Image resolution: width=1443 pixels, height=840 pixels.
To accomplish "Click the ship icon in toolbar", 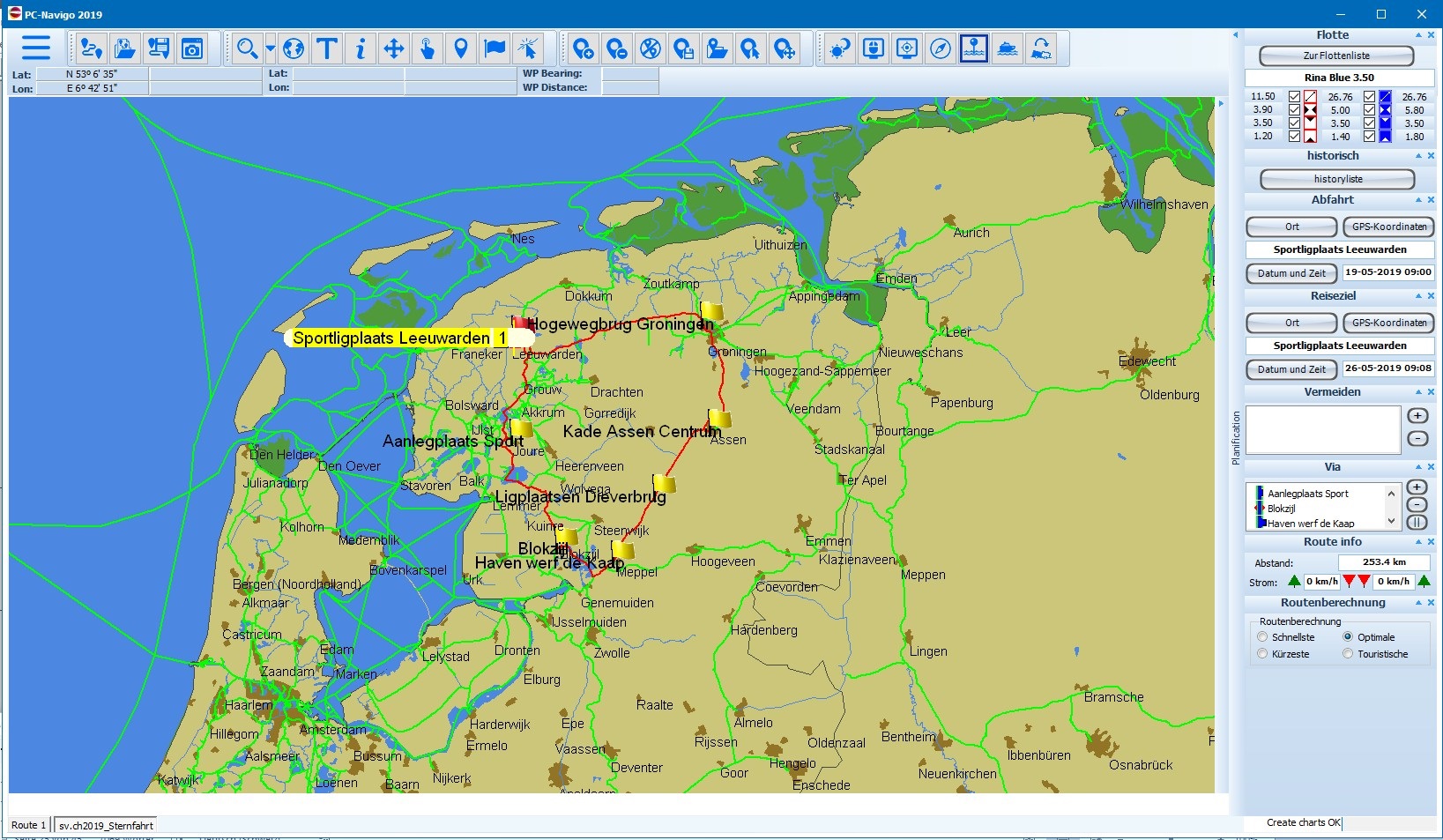I will (x=1008, y=48).
